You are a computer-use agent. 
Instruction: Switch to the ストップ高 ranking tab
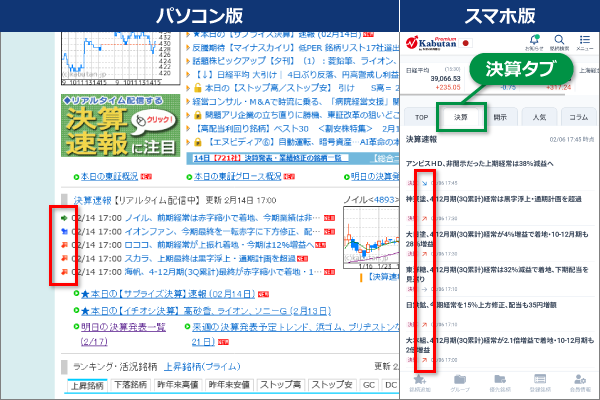(x=280, y=385)
